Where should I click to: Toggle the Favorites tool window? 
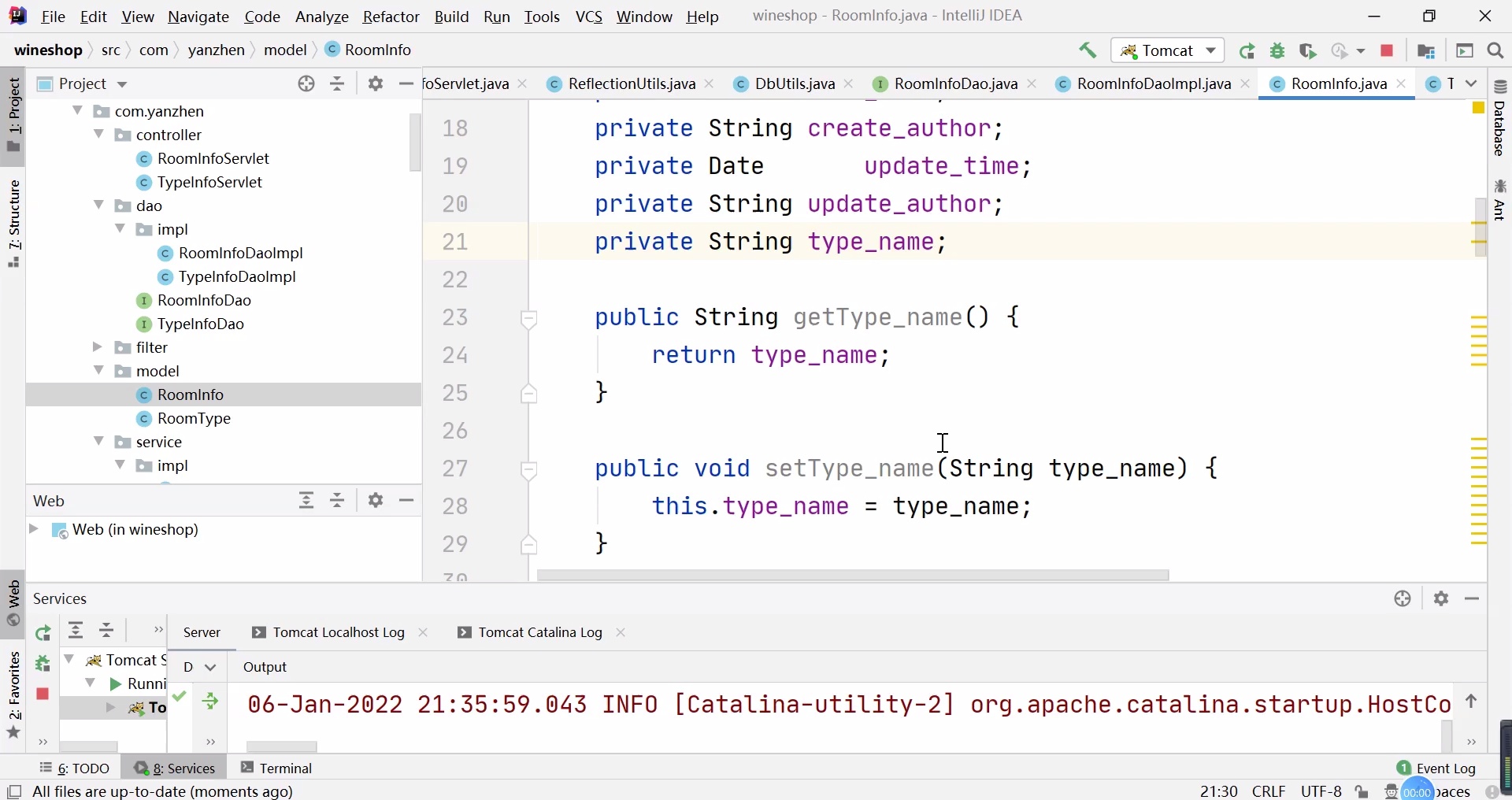pos(14,694)
